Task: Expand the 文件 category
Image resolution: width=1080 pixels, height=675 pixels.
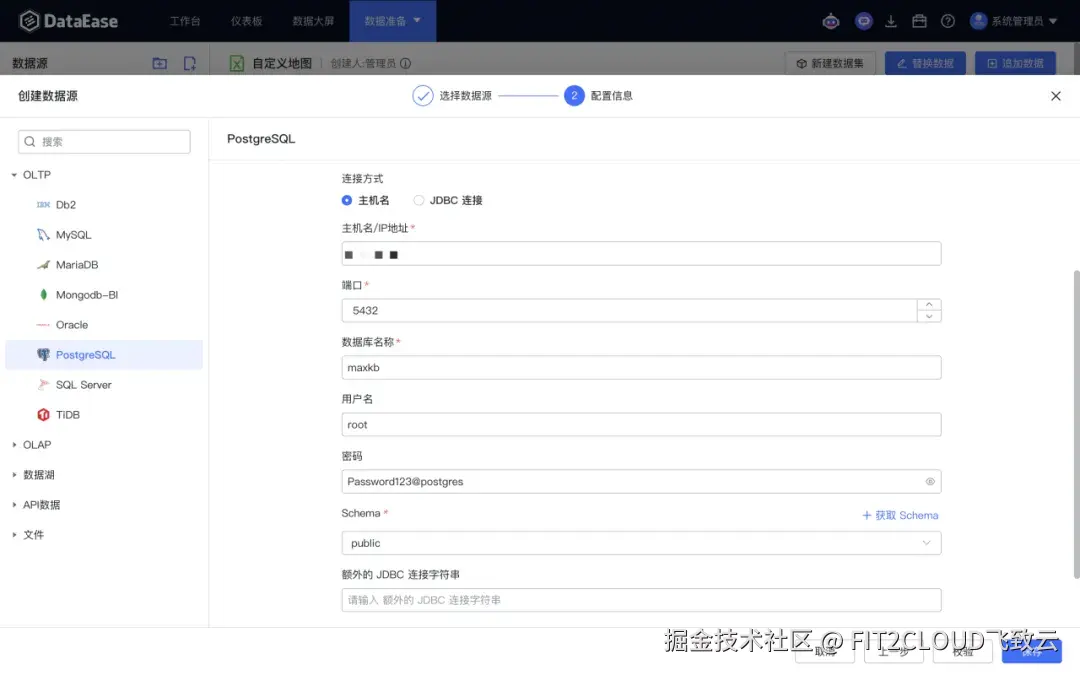Action: click(14, 534)
